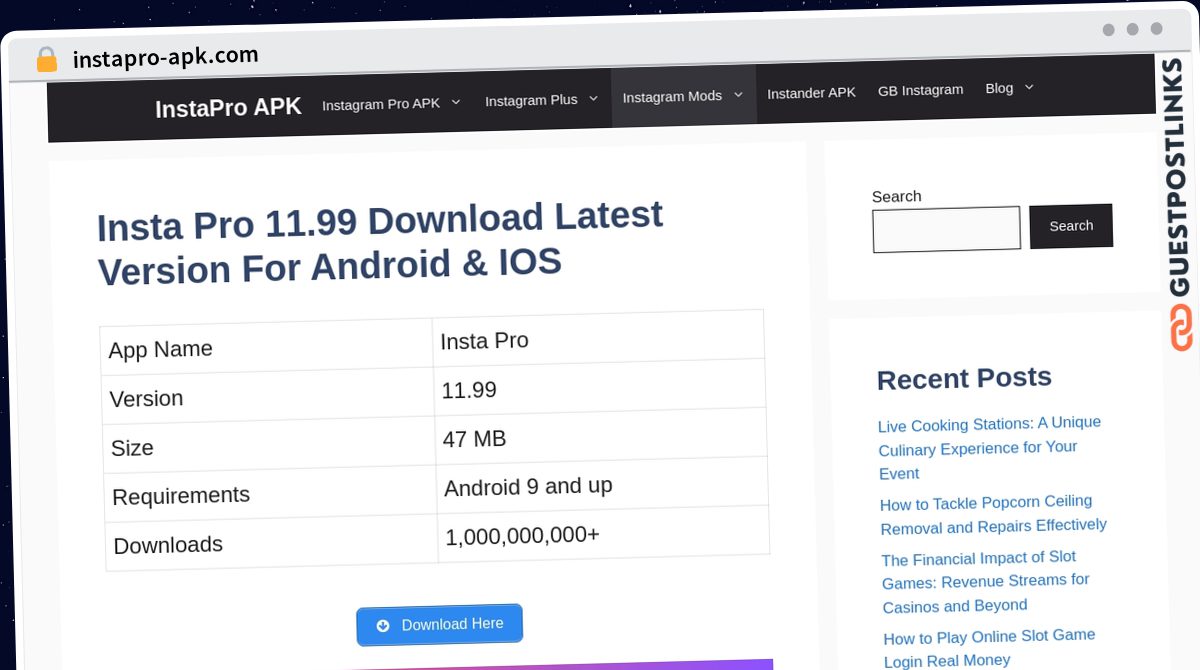This screenshot has height=670, width=1200.
Task: Expand the Instagram Mods submenu chevron
Action: [x=738, y=95]
